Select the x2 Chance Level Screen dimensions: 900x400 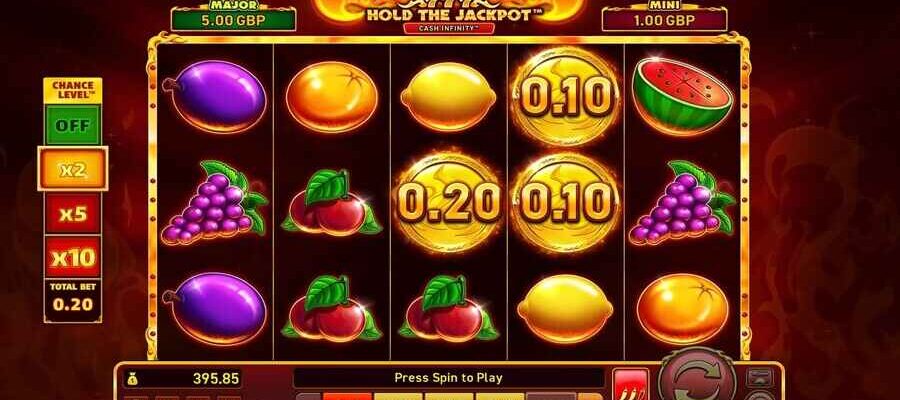click(73, 169)
